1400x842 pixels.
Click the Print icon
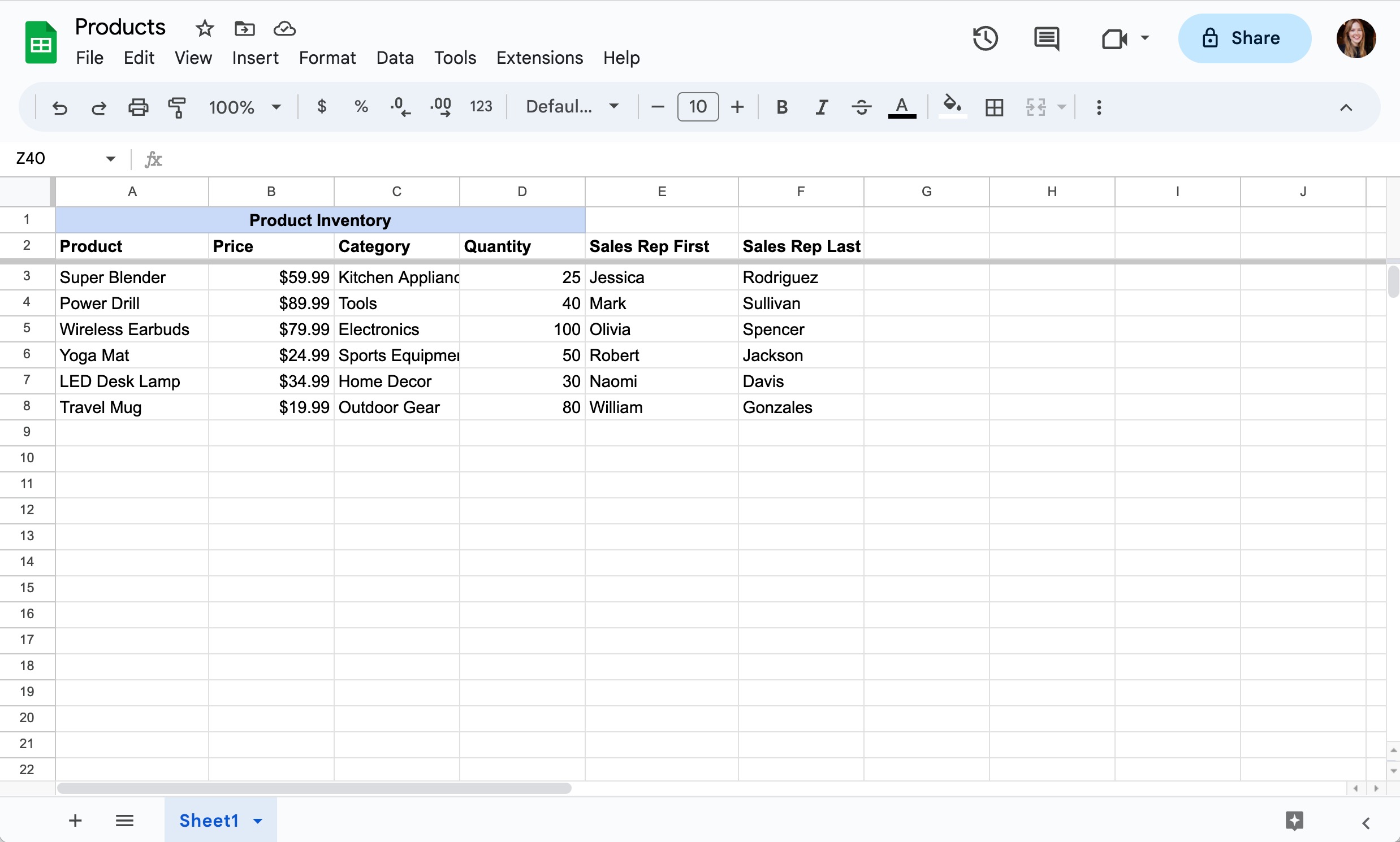click(137, 107)
